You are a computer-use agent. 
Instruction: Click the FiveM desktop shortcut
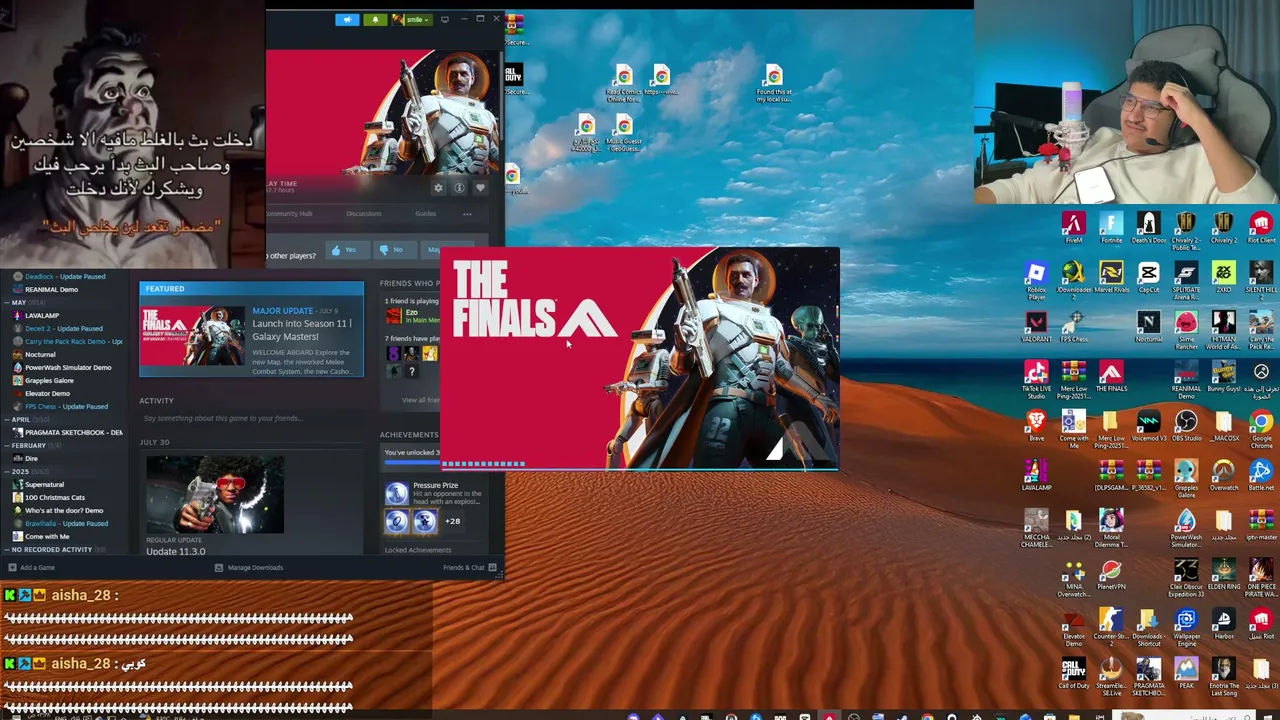point(1073,228)
